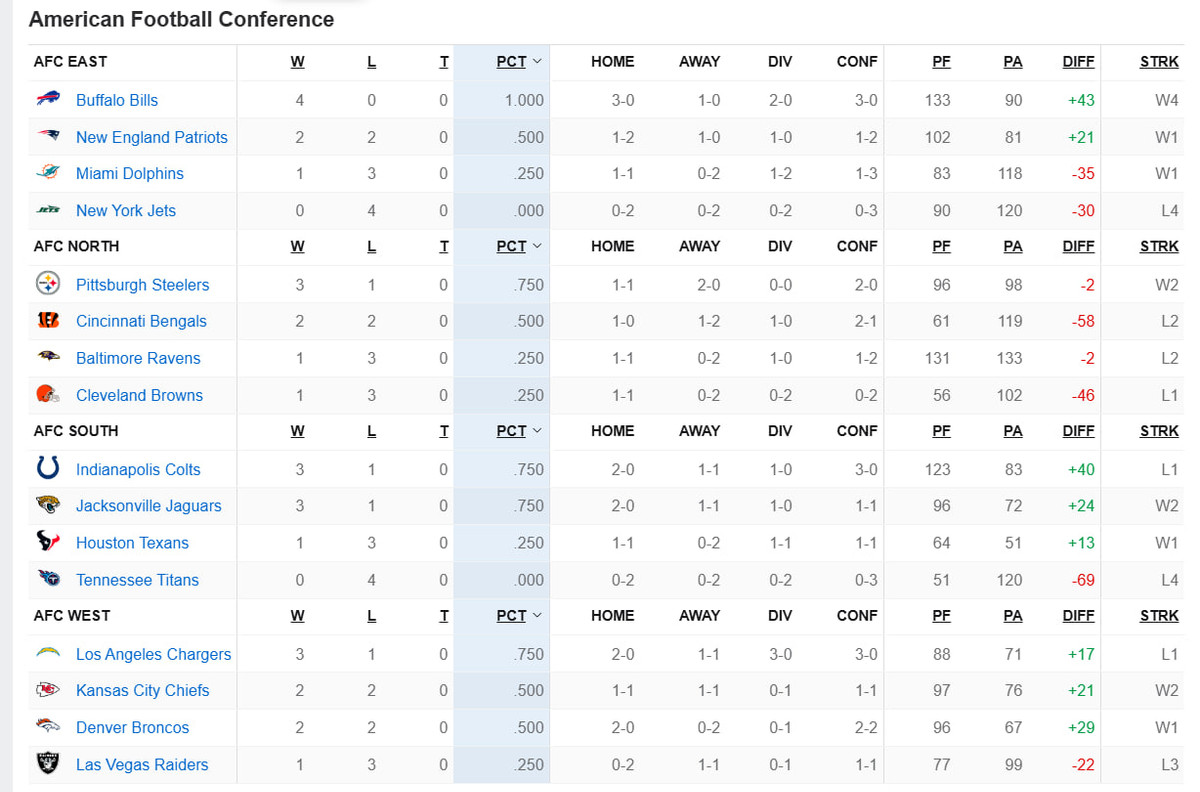1200x792 pixels.
Task: Sort AFC West by PCT column
Action: (511, 616)
